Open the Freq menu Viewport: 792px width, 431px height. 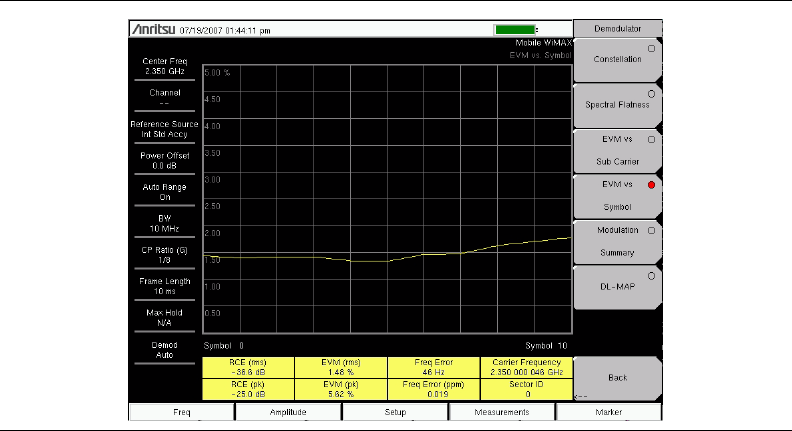pos(183,411)
